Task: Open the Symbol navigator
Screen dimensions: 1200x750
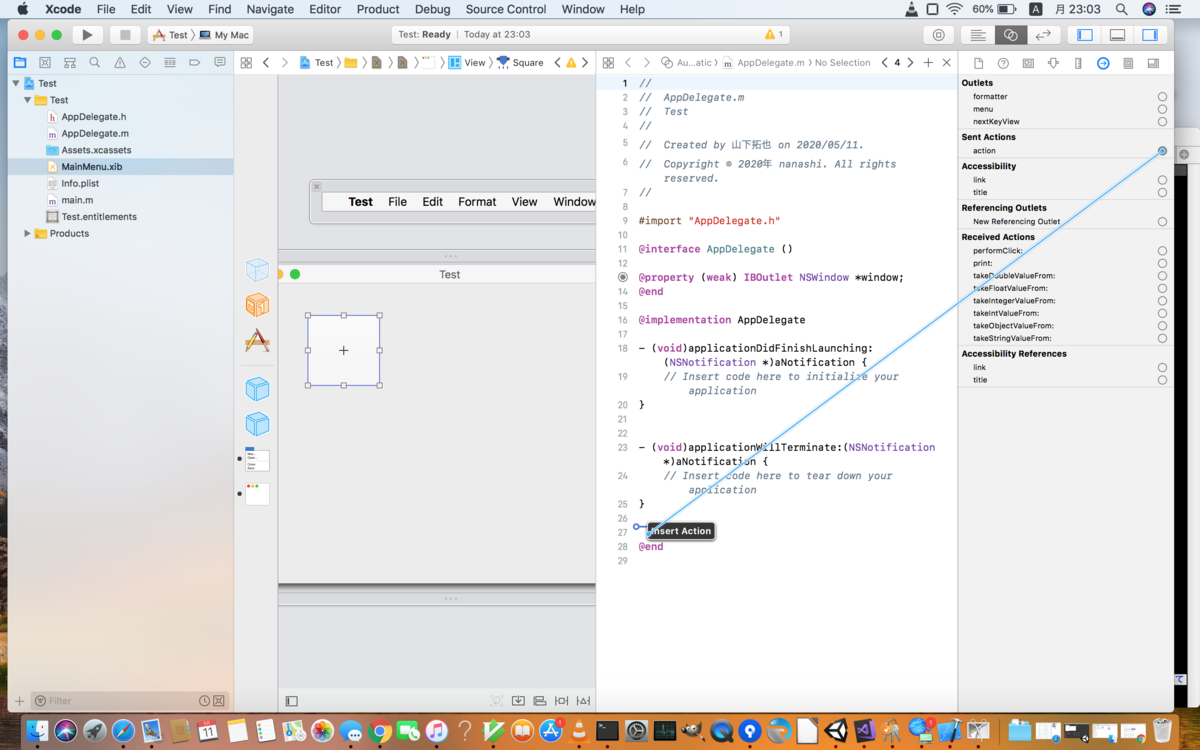Action: (70, 62)
